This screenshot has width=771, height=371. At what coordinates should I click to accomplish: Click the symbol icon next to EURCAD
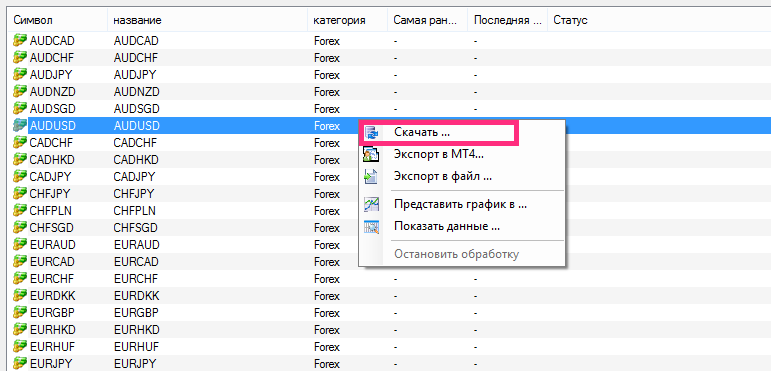(20, 261)
